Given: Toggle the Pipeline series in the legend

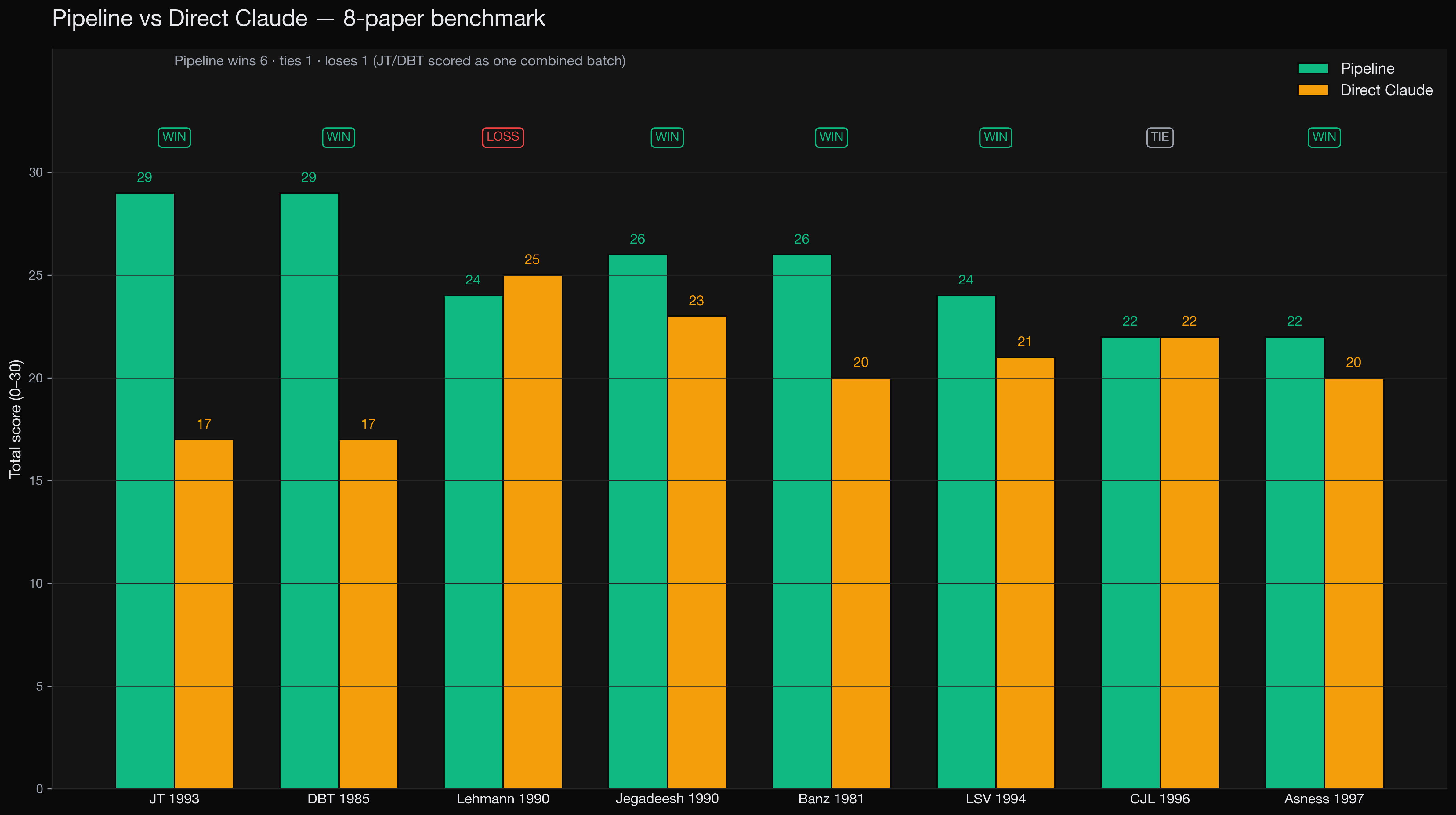Looking at the screenshot, I should [1367, 68].
